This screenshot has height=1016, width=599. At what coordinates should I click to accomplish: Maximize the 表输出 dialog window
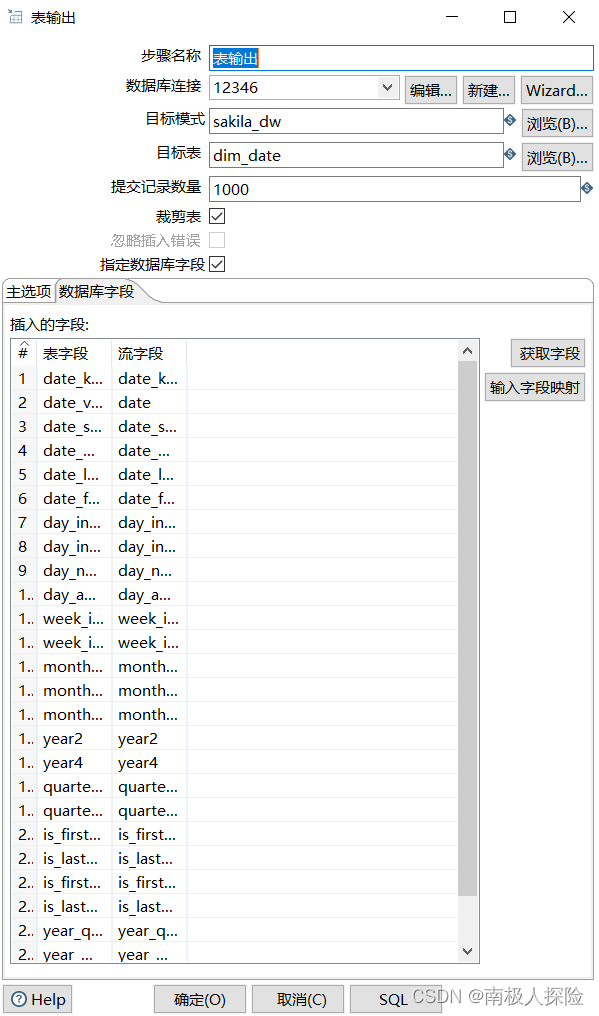(510, 17)
